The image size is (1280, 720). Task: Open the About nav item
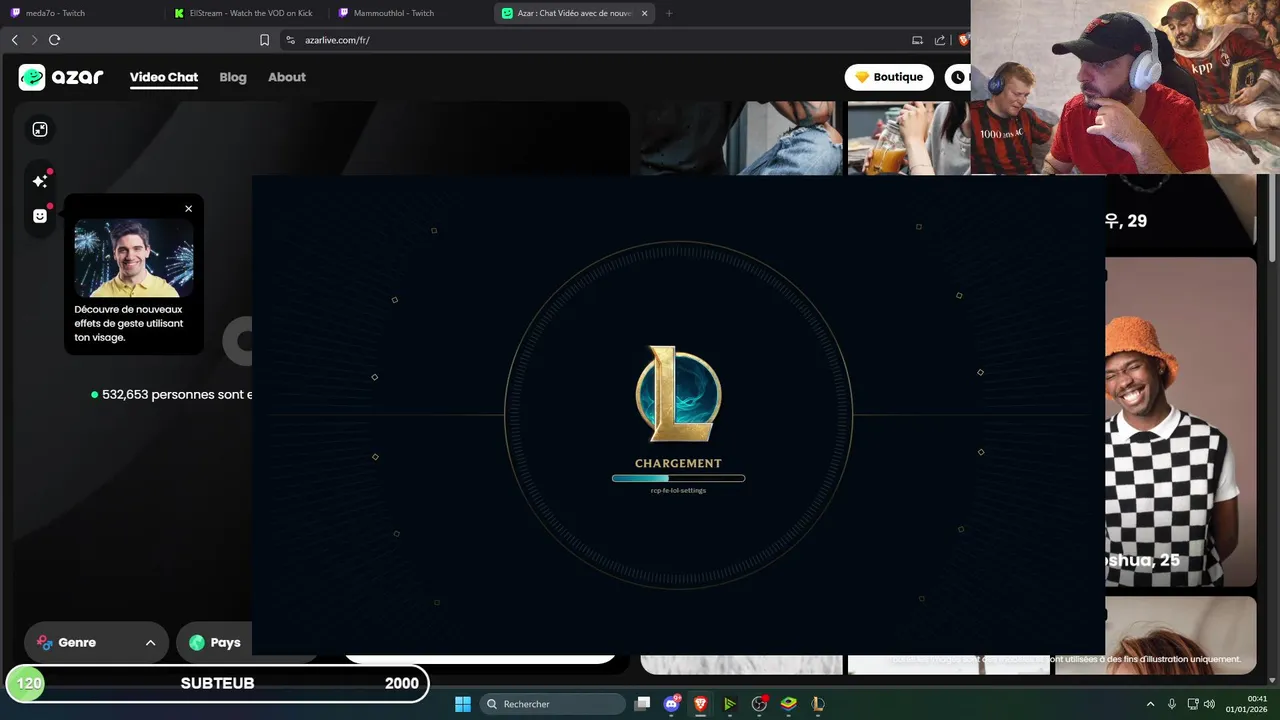coord(287,77)
